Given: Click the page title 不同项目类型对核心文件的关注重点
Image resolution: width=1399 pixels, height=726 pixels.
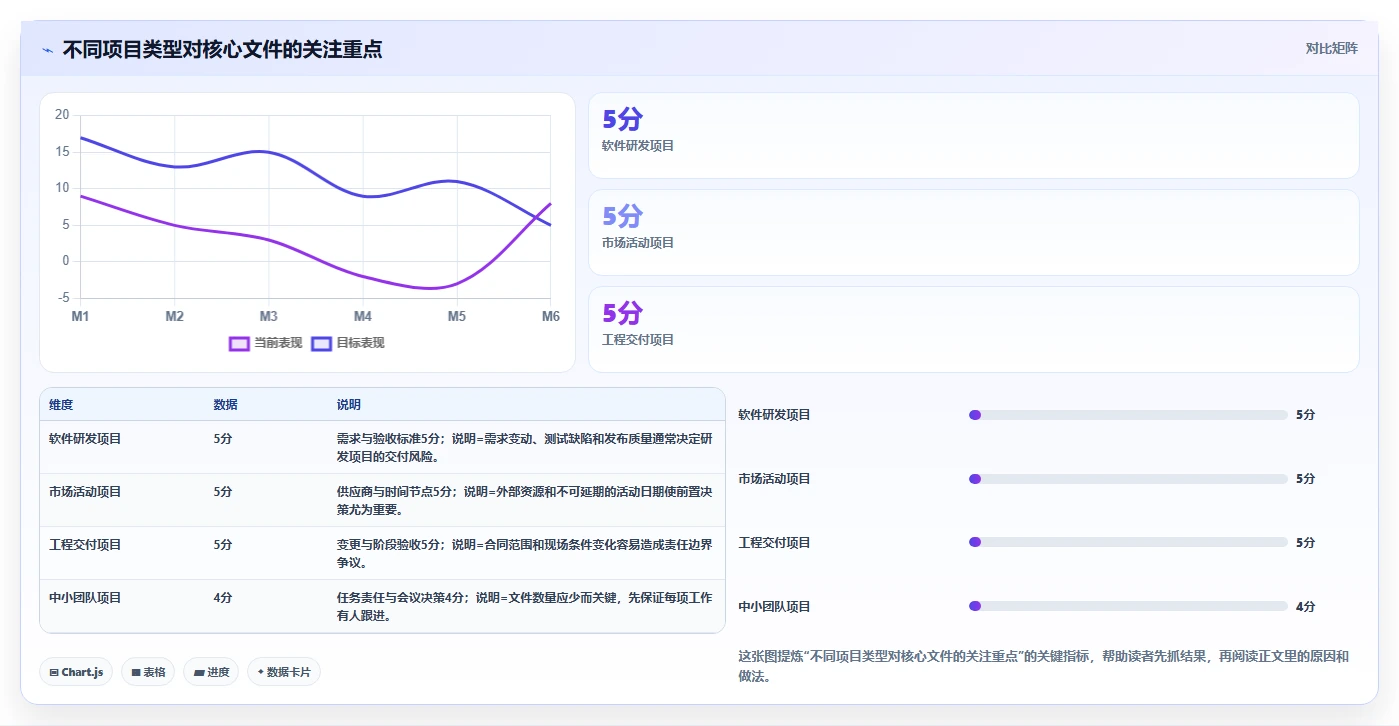Looking at the screenshot, I should coord(222,49).
